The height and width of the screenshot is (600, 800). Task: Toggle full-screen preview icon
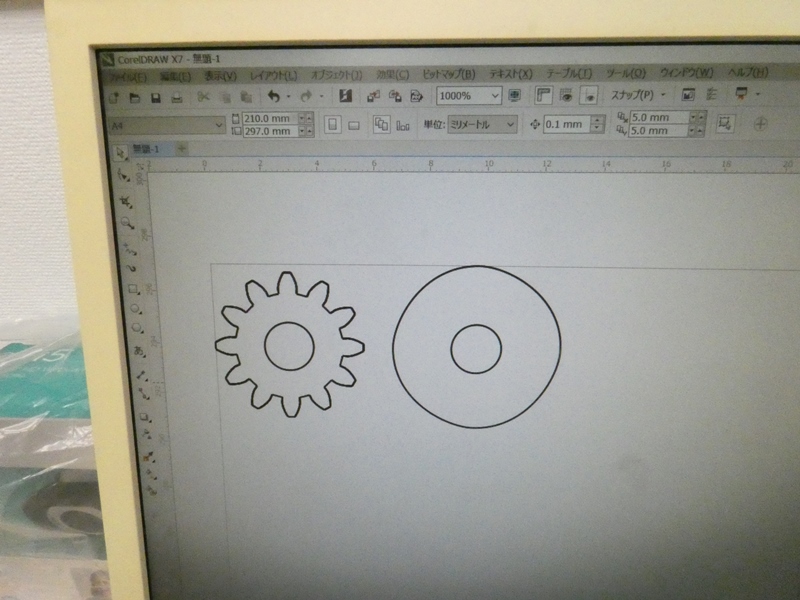coord(515,95)
